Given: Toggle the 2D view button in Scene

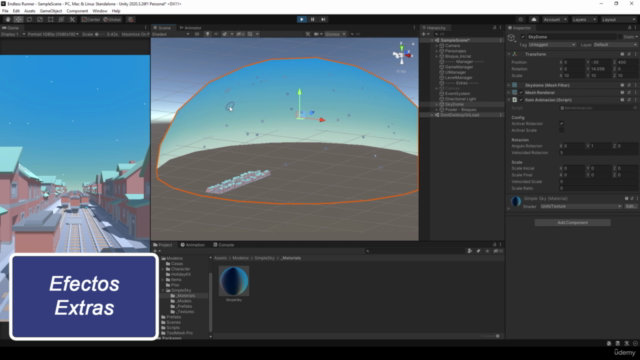Looking at the screenshot, I should pos(197,34).
